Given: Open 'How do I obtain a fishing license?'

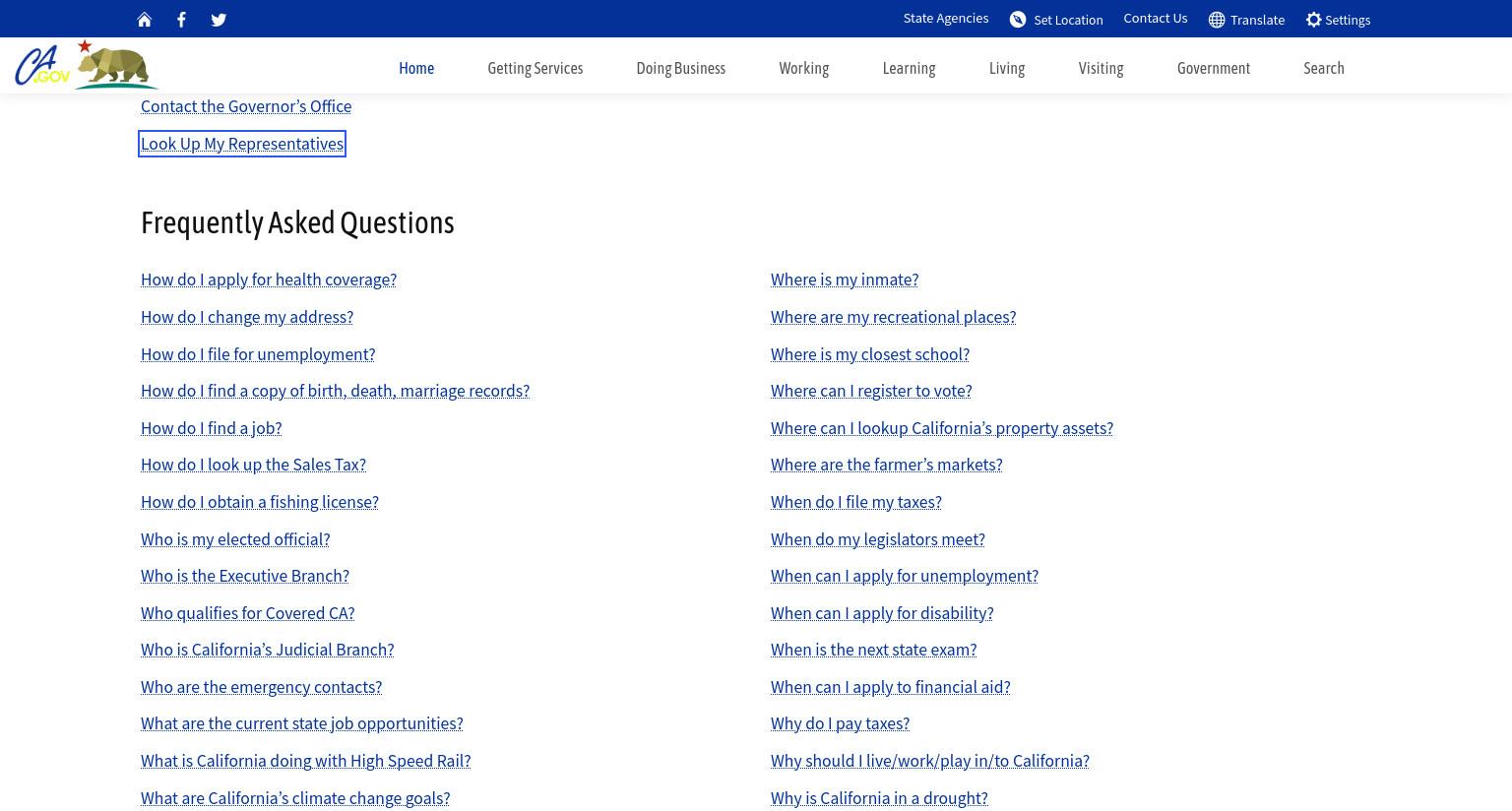Looking at the screenshot, I should point(260,502).
